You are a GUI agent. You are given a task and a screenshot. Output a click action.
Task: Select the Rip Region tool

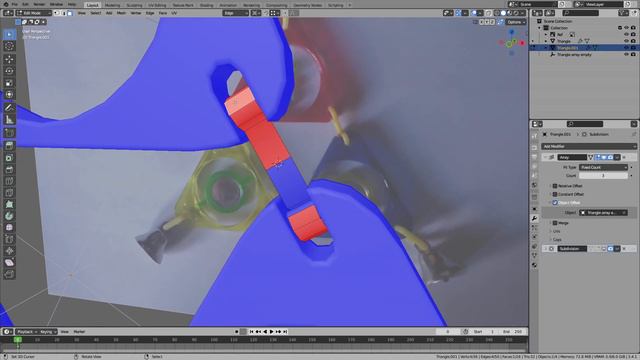coord(9,274)
